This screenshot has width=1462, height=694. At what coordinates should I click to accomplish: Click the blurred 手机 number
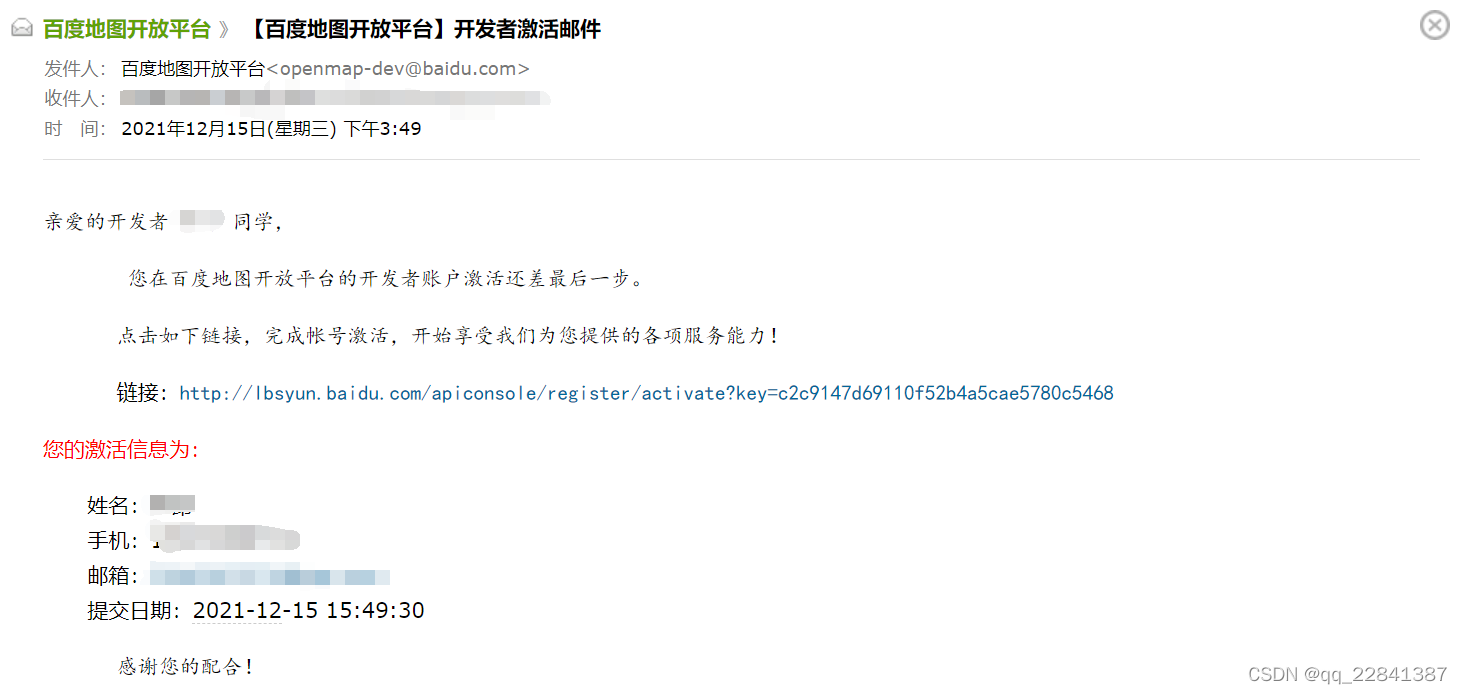pos(226,539)
